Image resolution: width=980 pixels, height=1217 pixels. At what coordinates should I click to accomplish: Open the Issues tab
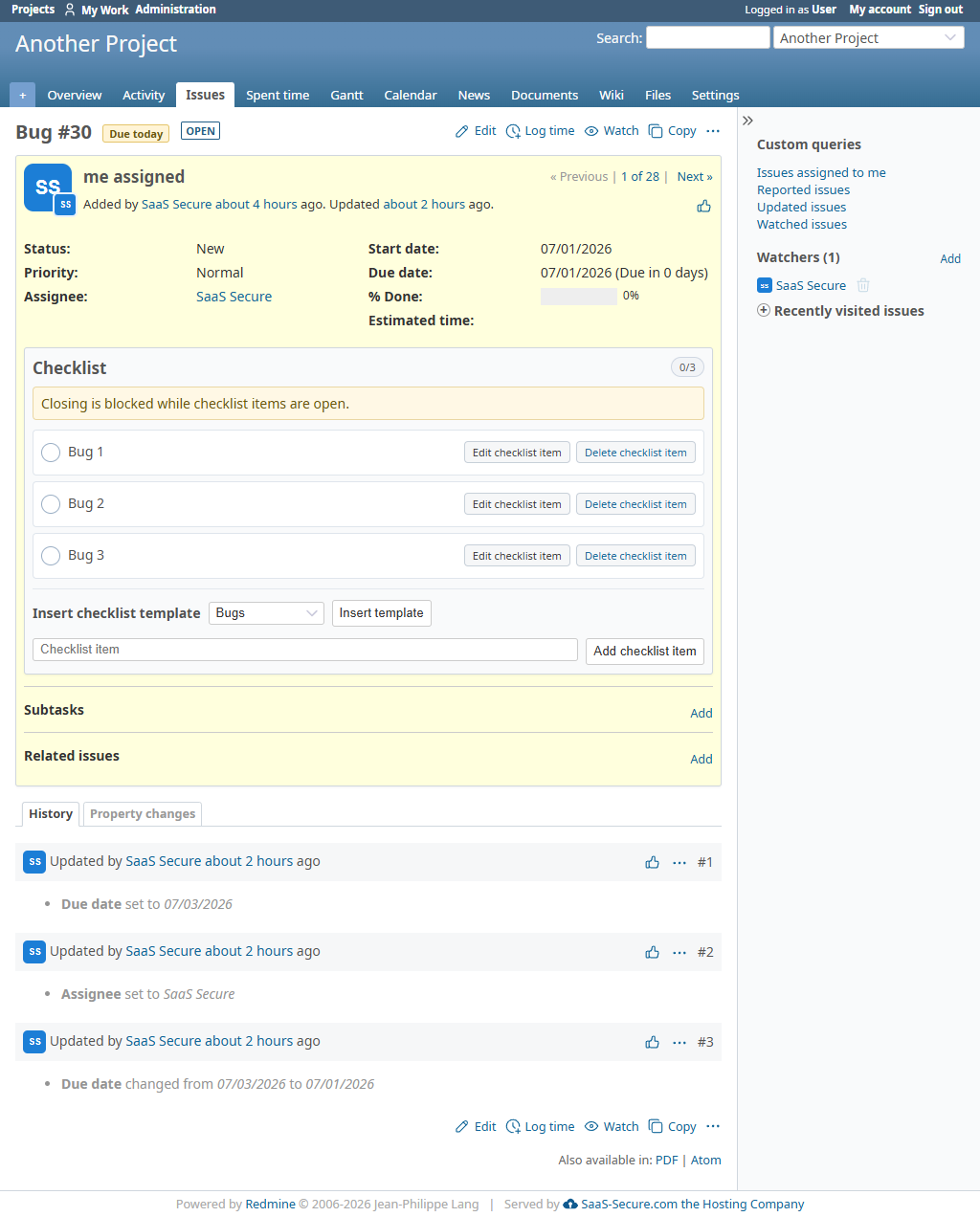205,95
